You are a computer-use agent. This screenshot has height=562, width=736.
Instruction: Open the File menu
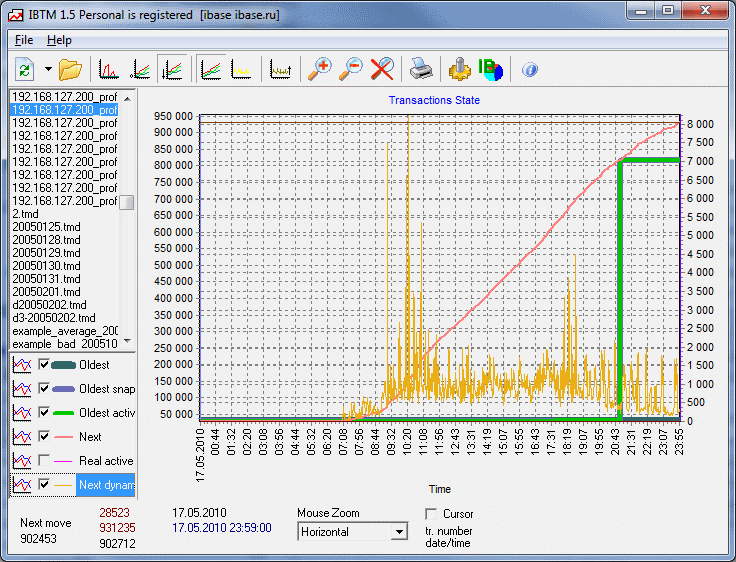tap(24, 40)
